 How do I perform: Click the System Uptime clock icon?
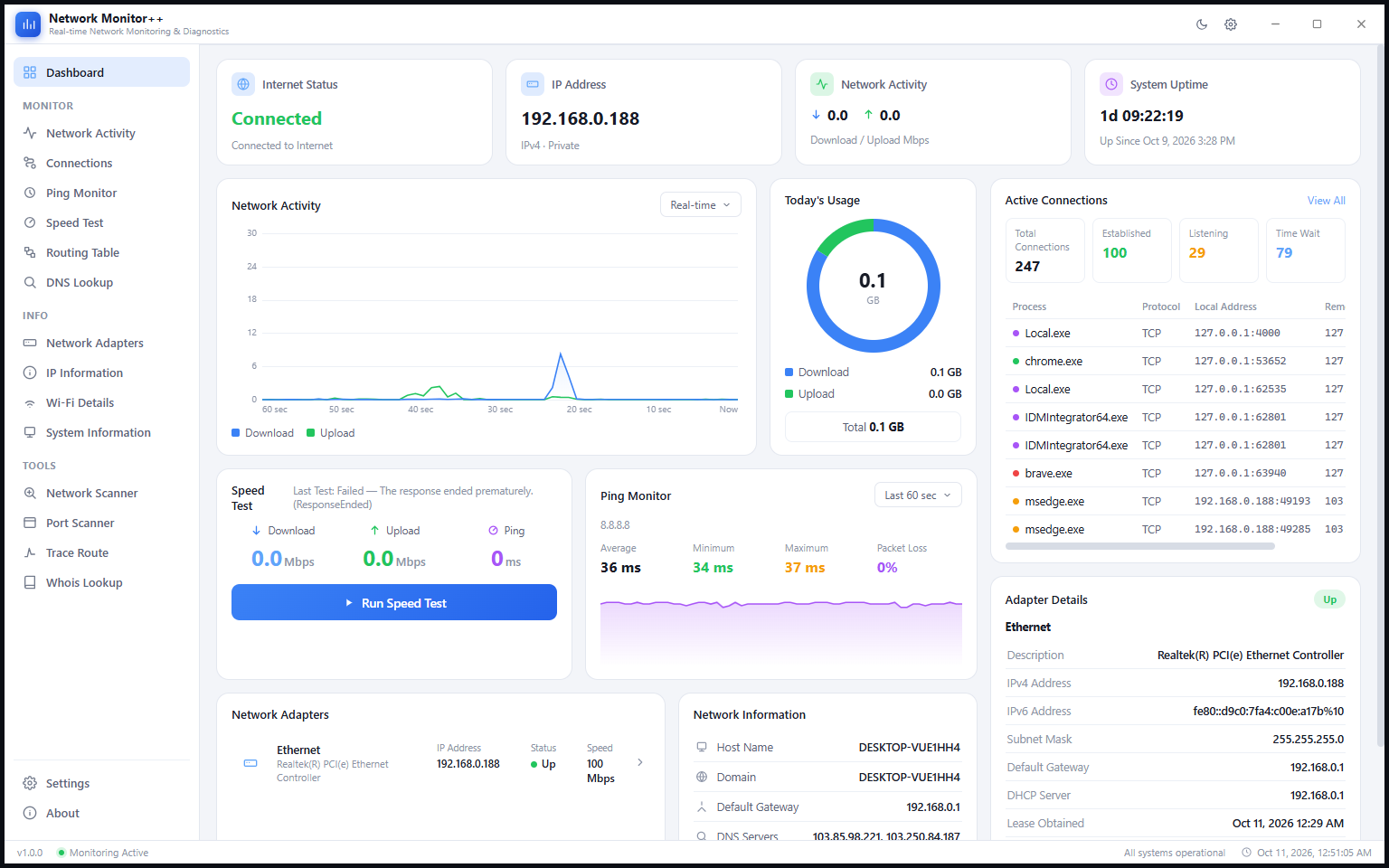pos(1111,84)
